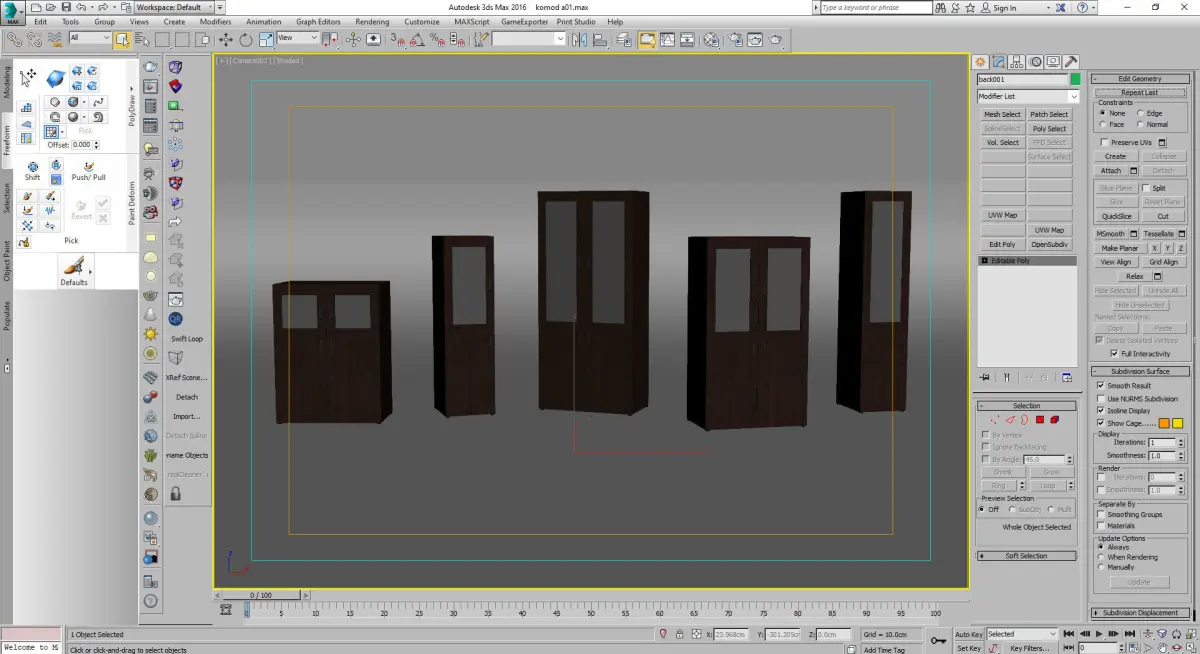Select Border sub-object level icon
The height and width of the screenshot is (654, 1200).
pos(1025,420)
